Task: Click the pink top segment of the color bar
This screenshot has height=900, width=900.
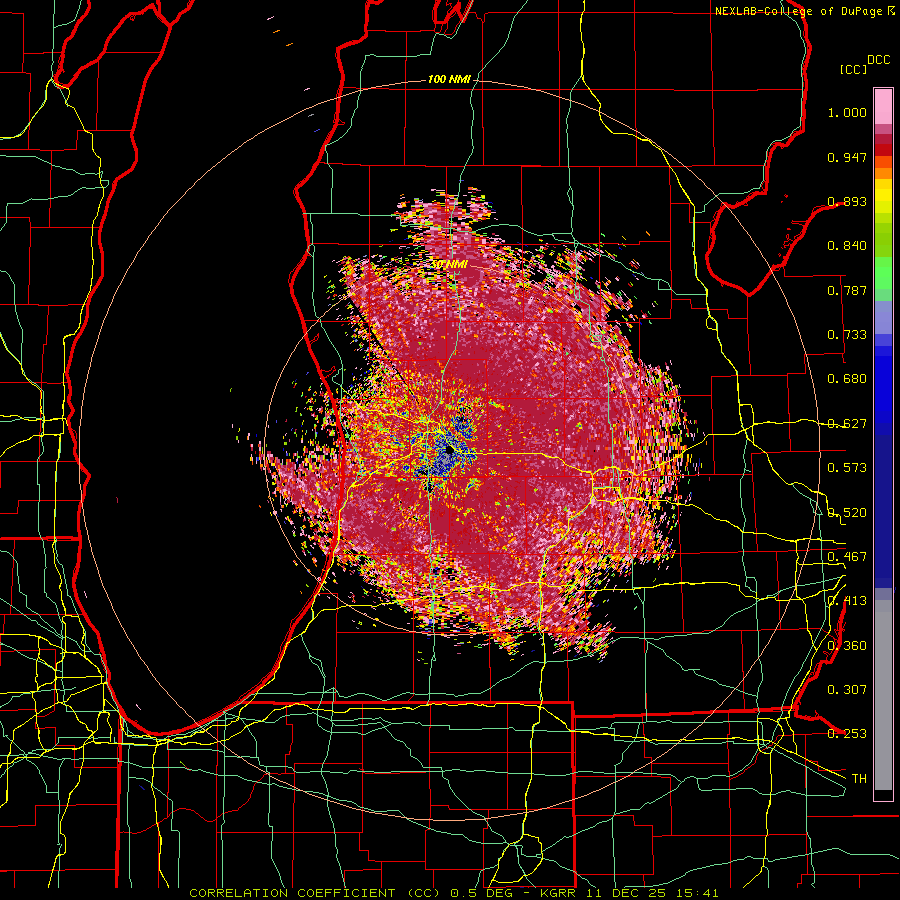Action: click(883, 107)
